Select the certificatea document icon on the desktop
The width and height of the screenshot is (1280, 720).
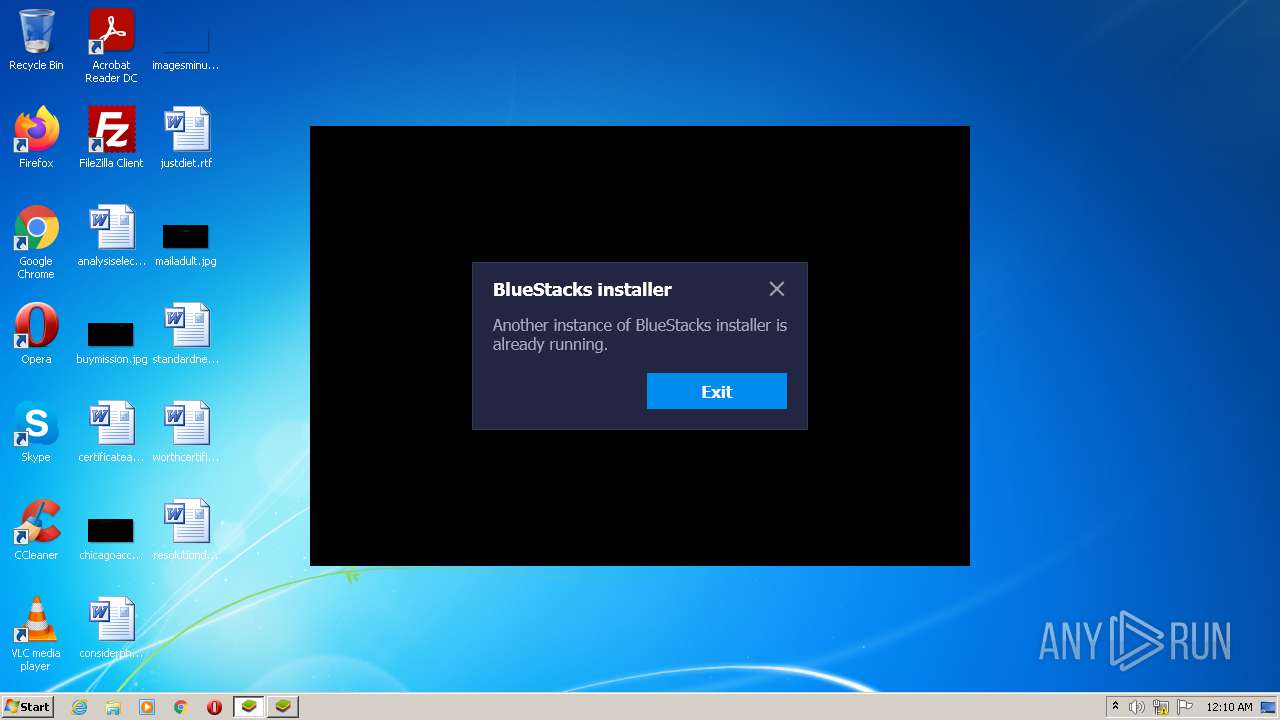point(111,432)
